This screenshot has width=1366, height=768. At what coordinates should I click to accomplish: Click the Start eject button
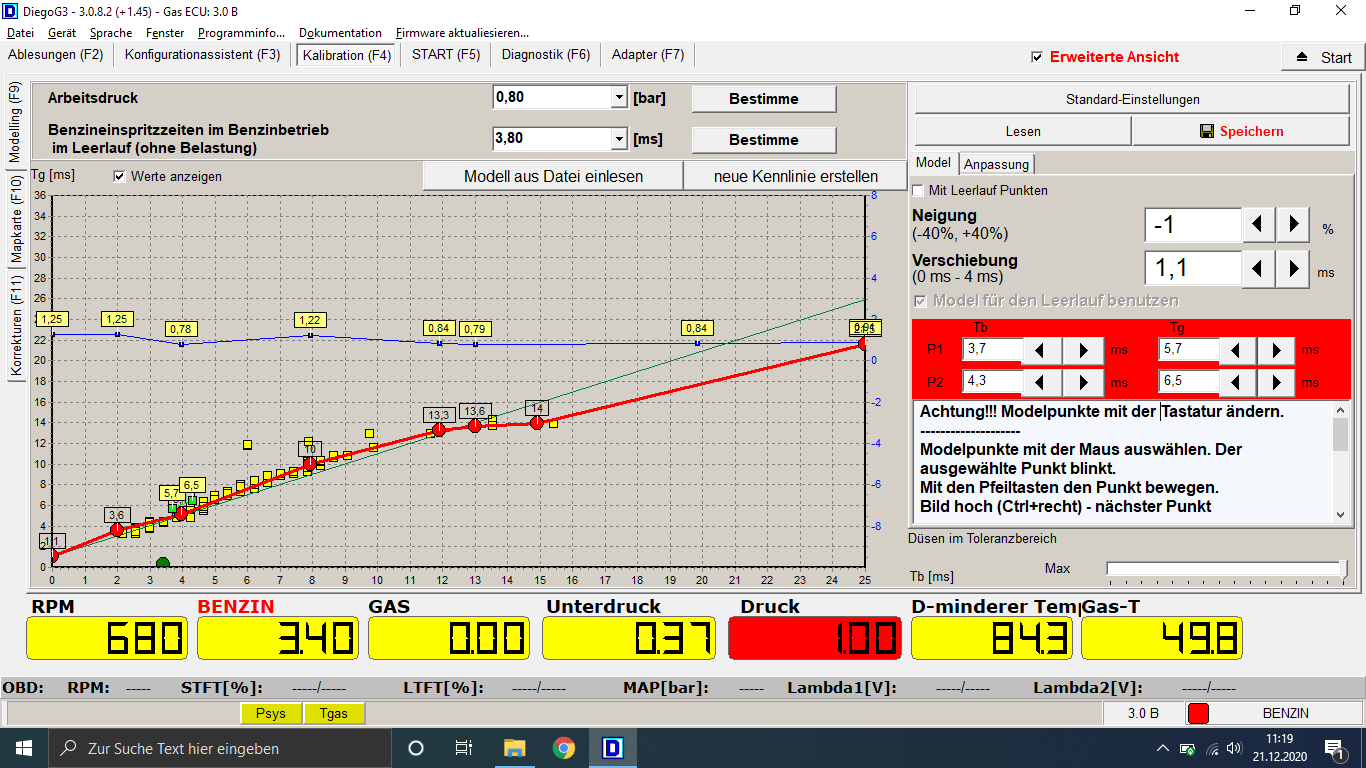tap(1323, 57)
